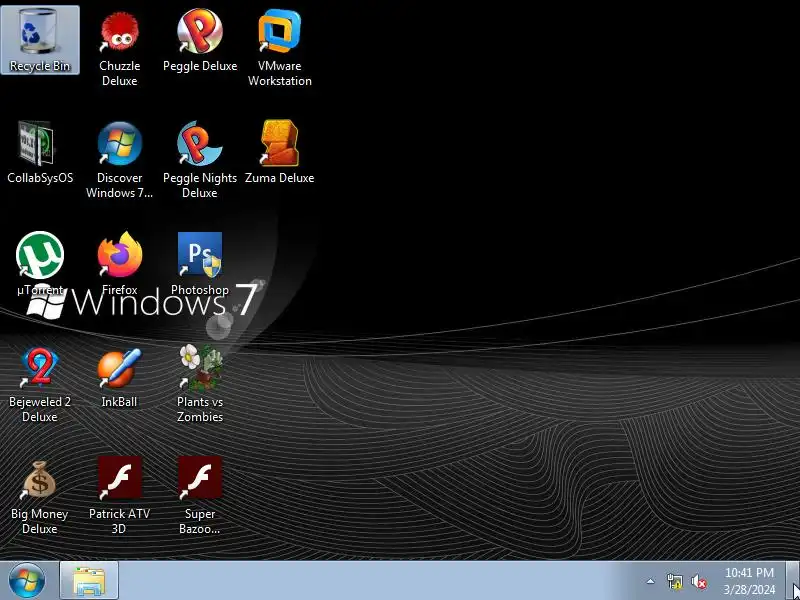Select the Recycle Bin desktop icon

[x=40, y=40]
